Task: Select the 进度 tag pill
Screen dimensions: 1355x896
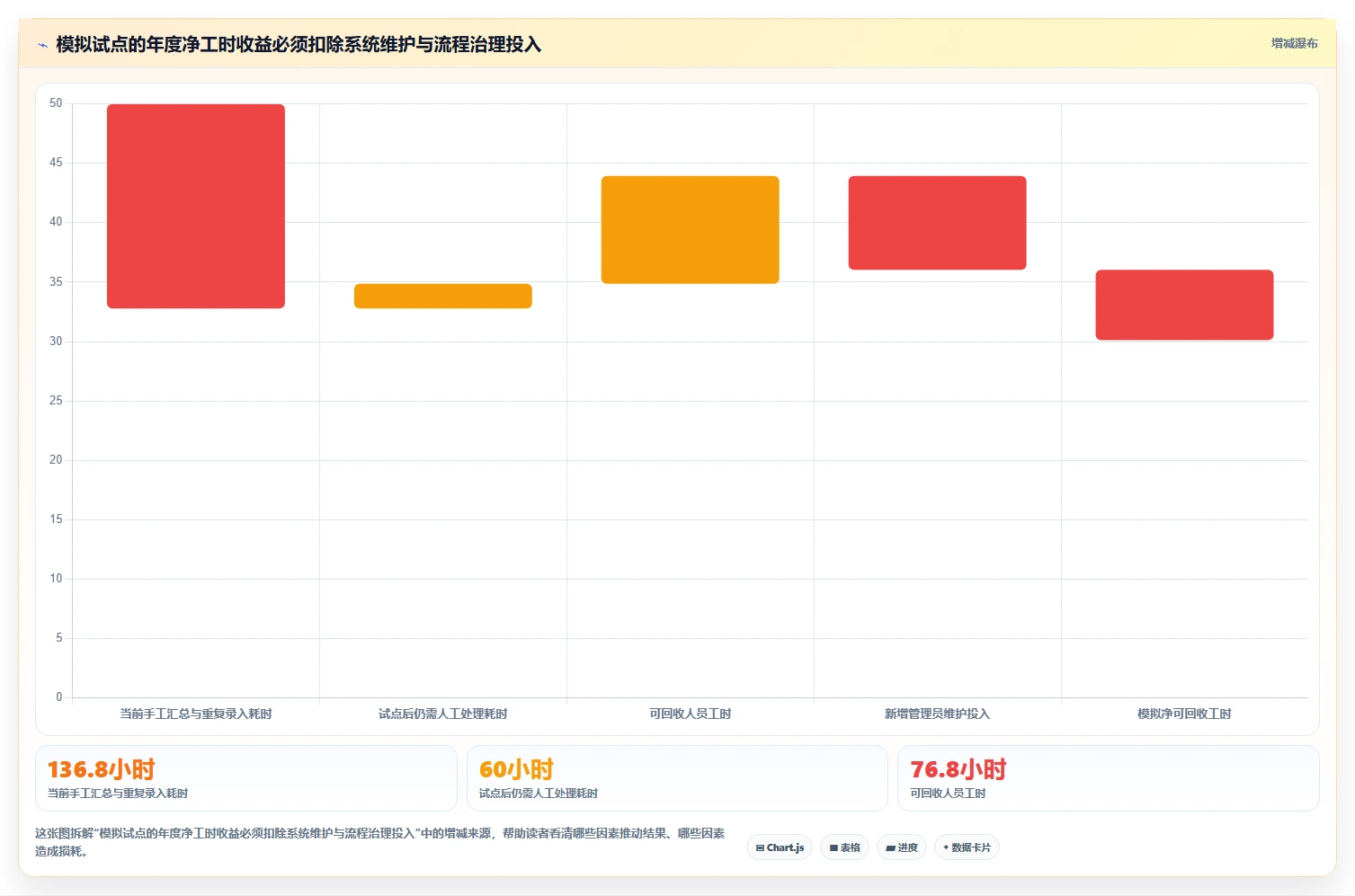Action: (x=902, y=847)
